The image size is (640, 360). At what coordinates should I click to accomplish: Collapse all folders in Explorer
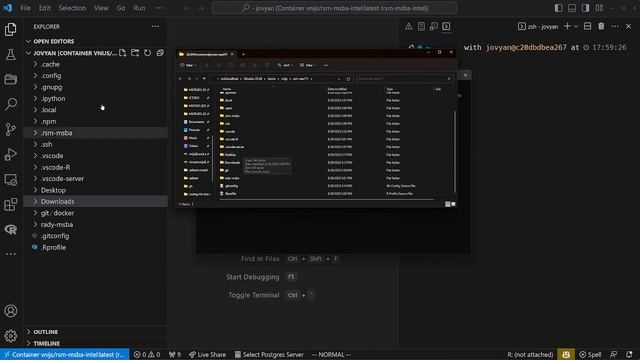tap(160, 53)
